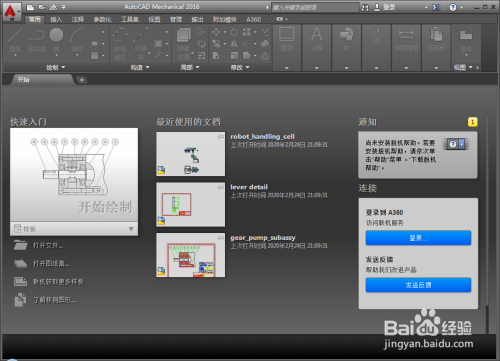Screen dimensions: 500x361
Task: Open Autodesk Exchange X icon
Action: click(x=435, y=7)
